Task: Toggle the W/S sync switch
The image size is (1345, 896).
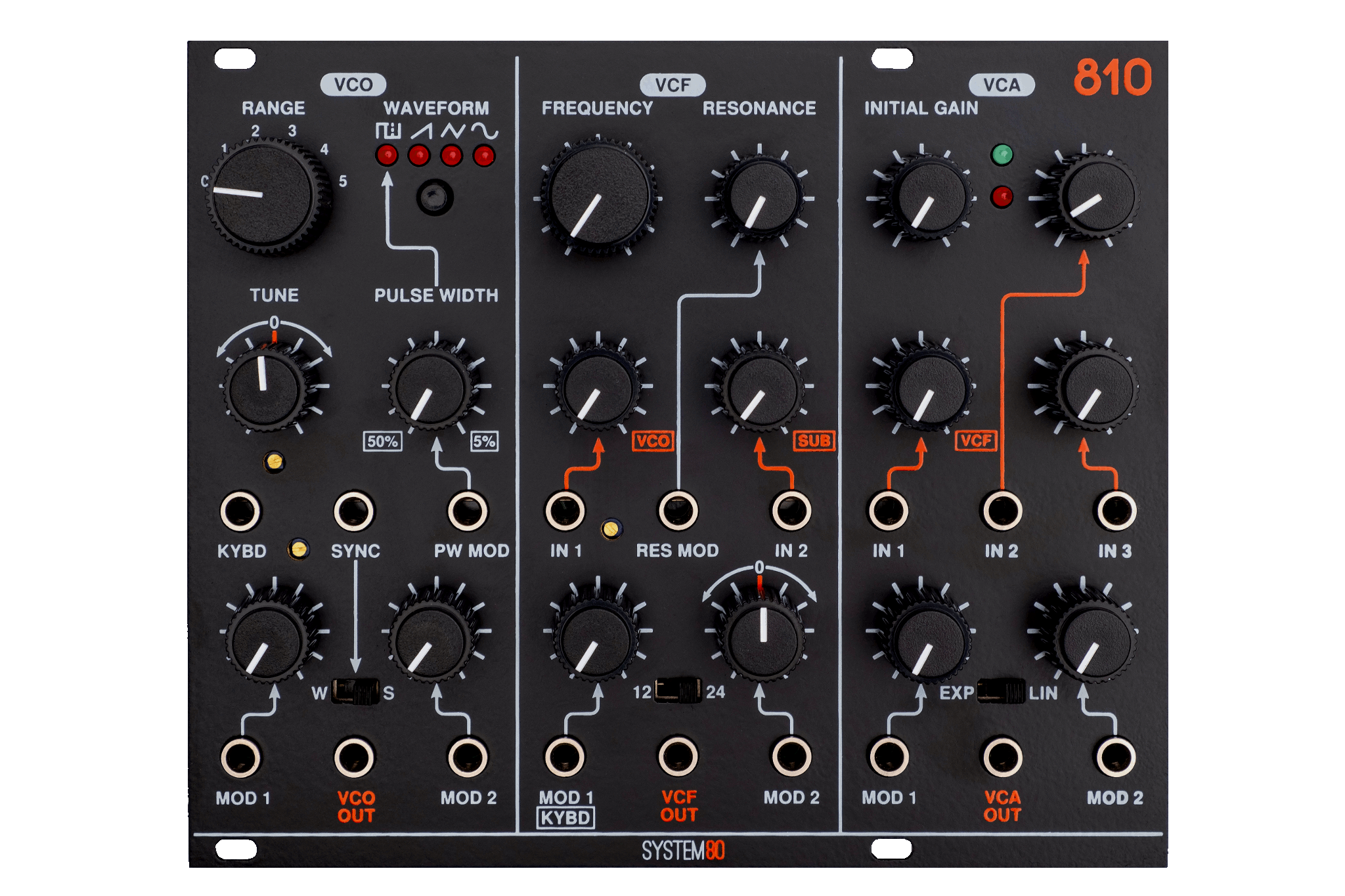Action: point(355,692)
